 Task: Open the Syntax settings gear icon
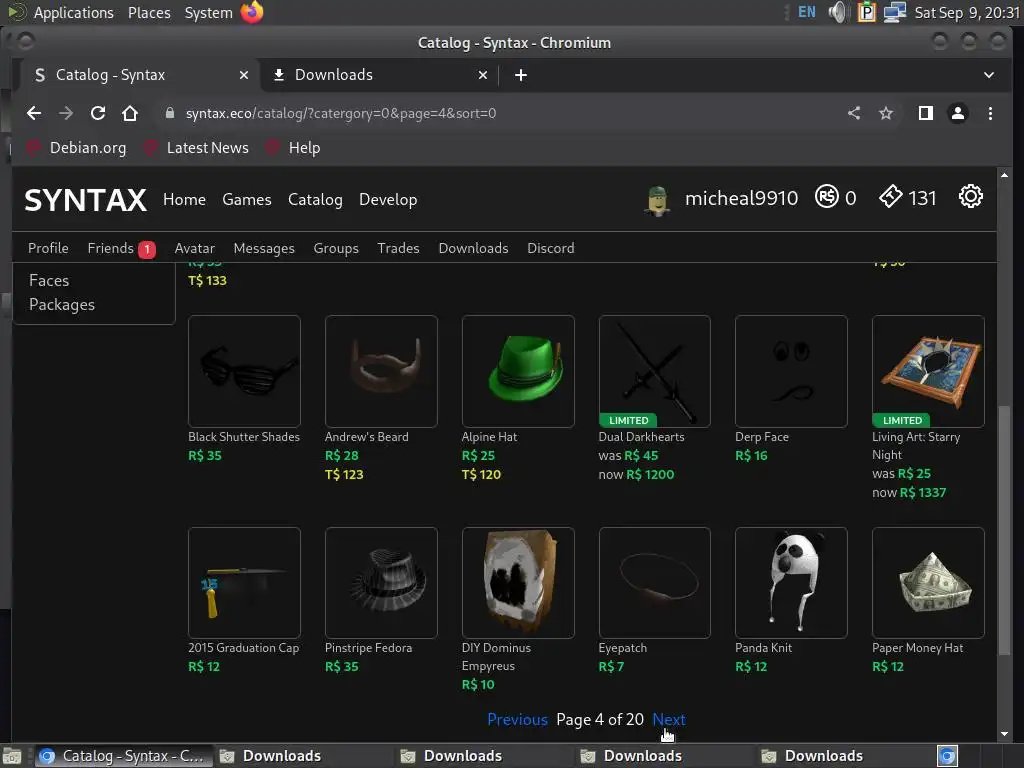coord(970,197)
